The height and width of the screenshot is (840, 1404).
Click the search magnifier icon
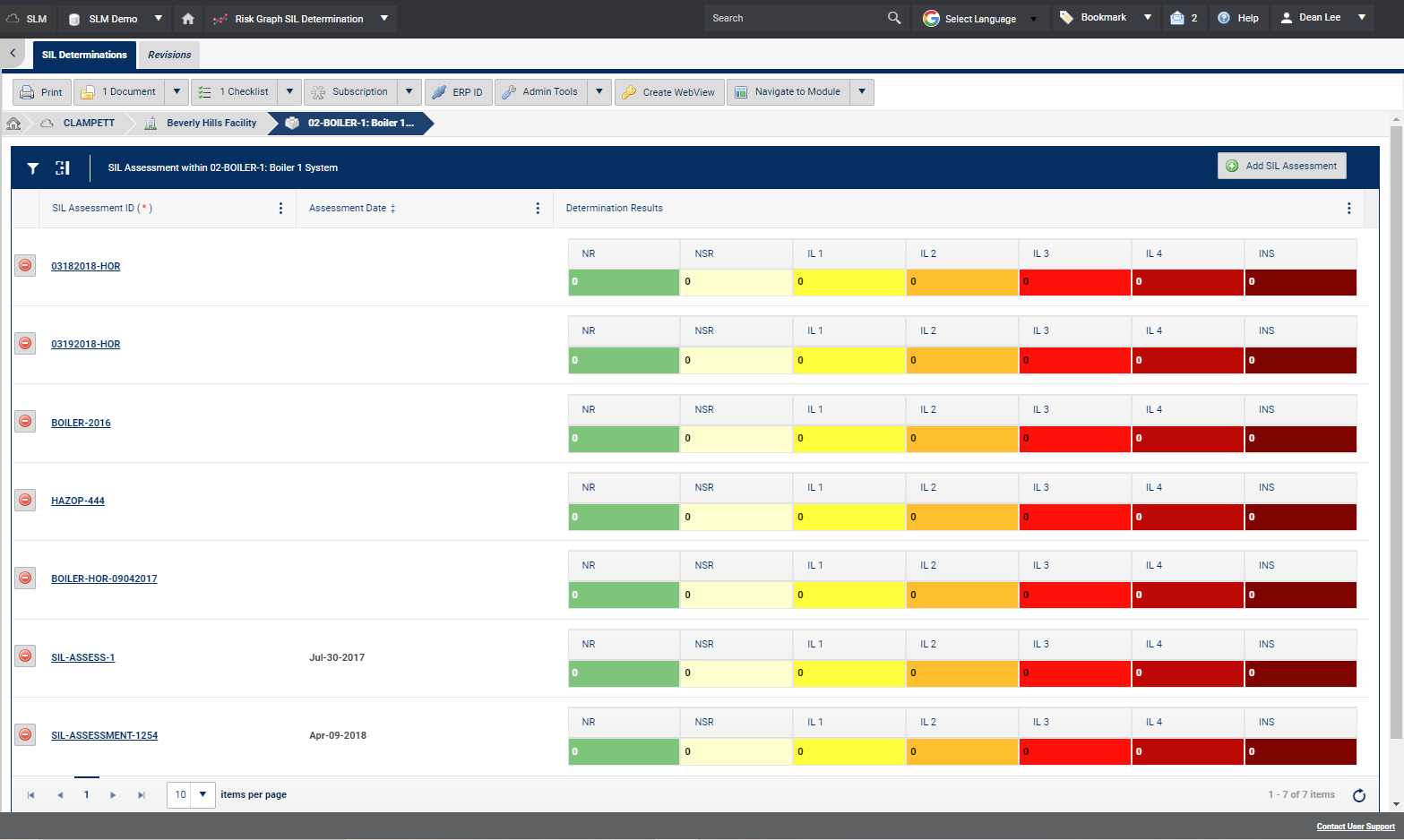pyautogui.click(x=893, y=18)
